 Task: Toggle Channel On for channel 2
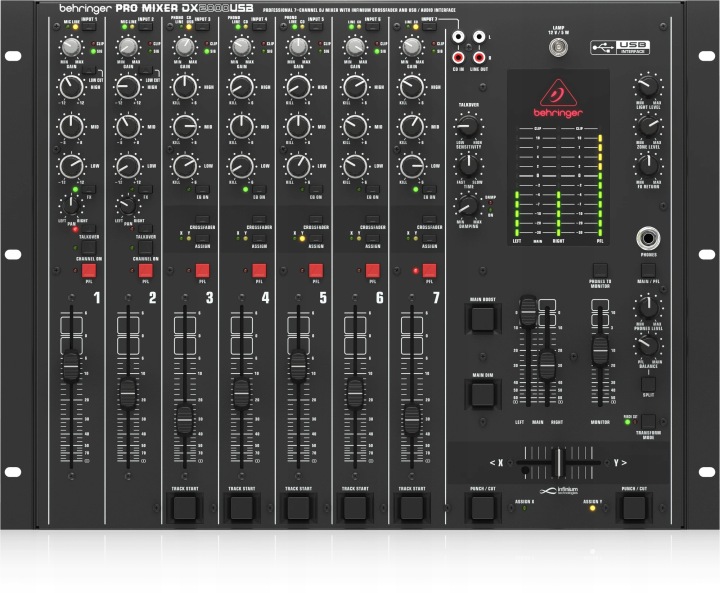pyautogui.click(x=146, y=248)
